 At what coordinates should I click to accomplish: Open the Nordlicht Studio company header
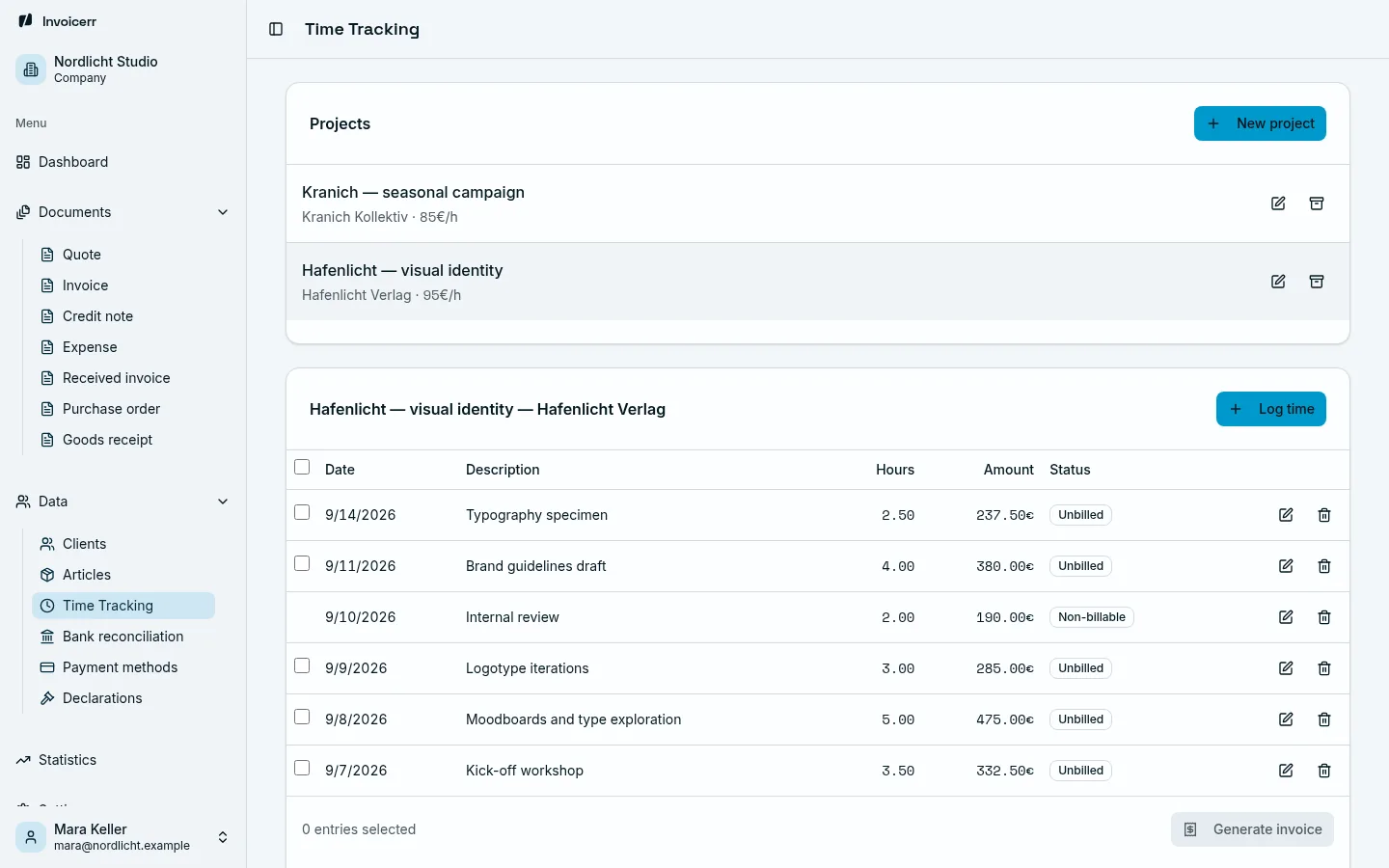click(x=123, y=69)
